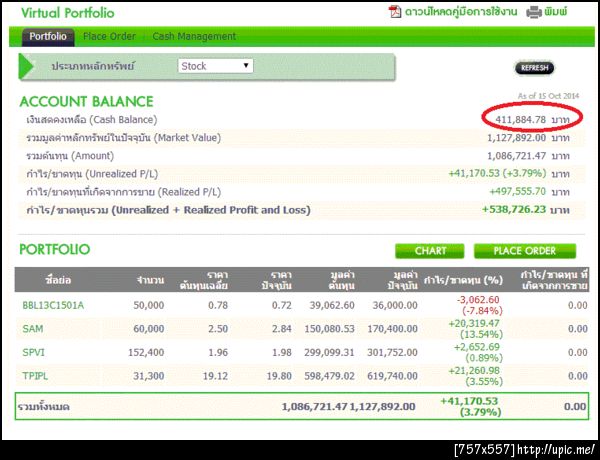Click SAM quantity 60,000
This screenshot has height=460, width=600.
coord(148,329)
